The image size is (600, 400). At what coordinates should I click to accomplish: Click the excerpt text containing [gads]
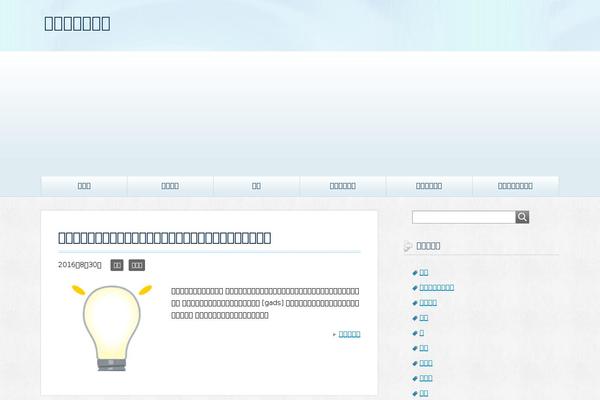coord(265,303)
